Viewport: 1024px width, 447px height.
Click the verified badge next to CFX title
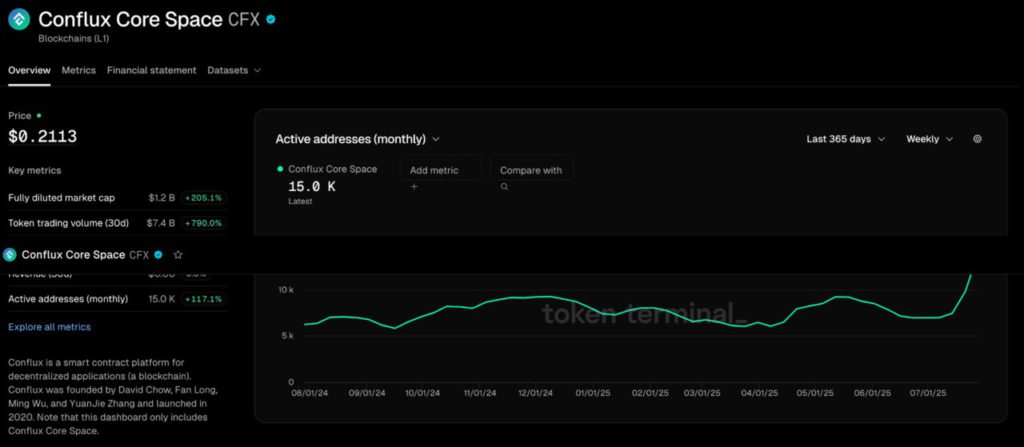[271, 20]
